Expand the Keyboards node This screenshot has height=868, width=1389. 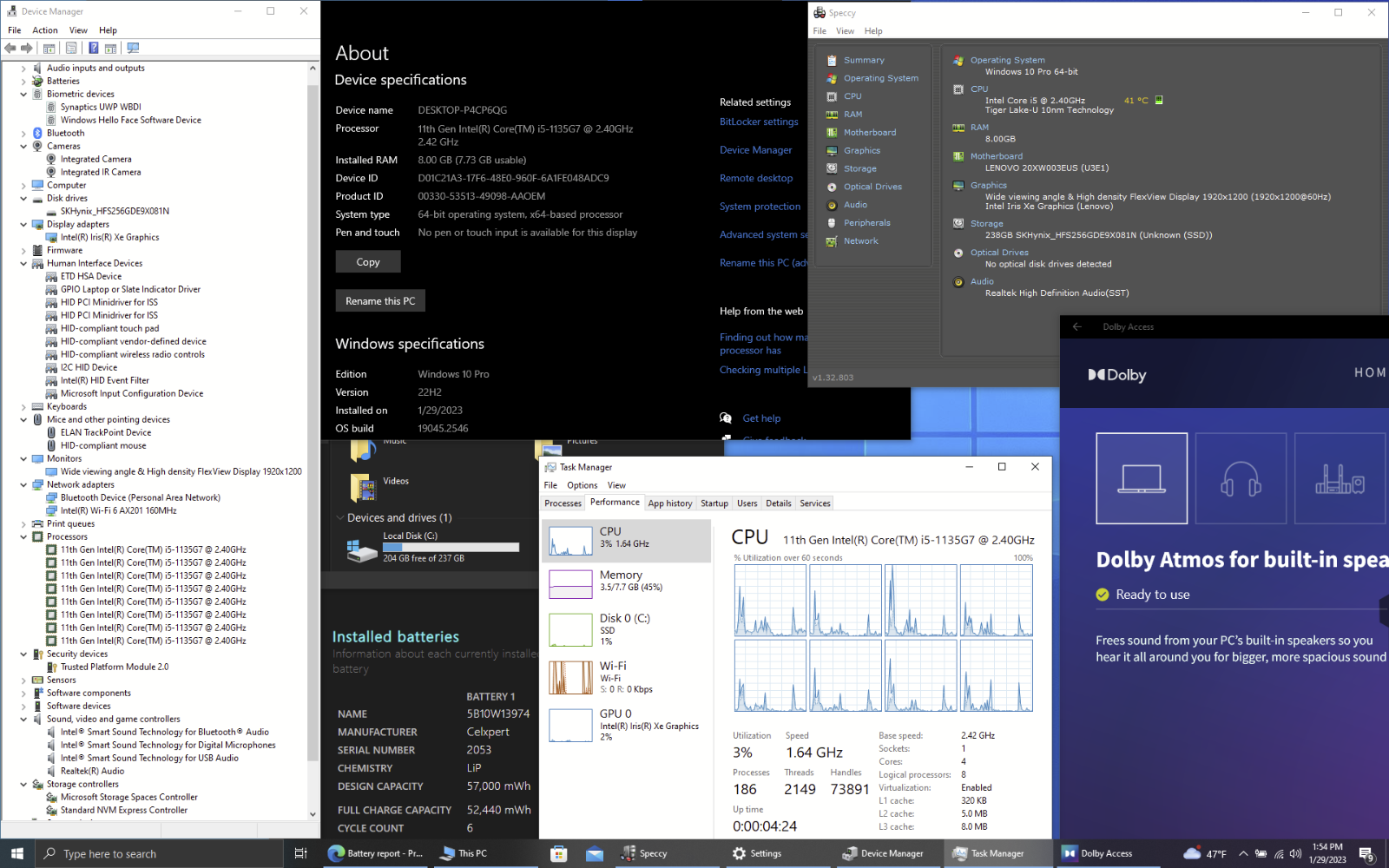pyautogui.click(x=23, y=406)
